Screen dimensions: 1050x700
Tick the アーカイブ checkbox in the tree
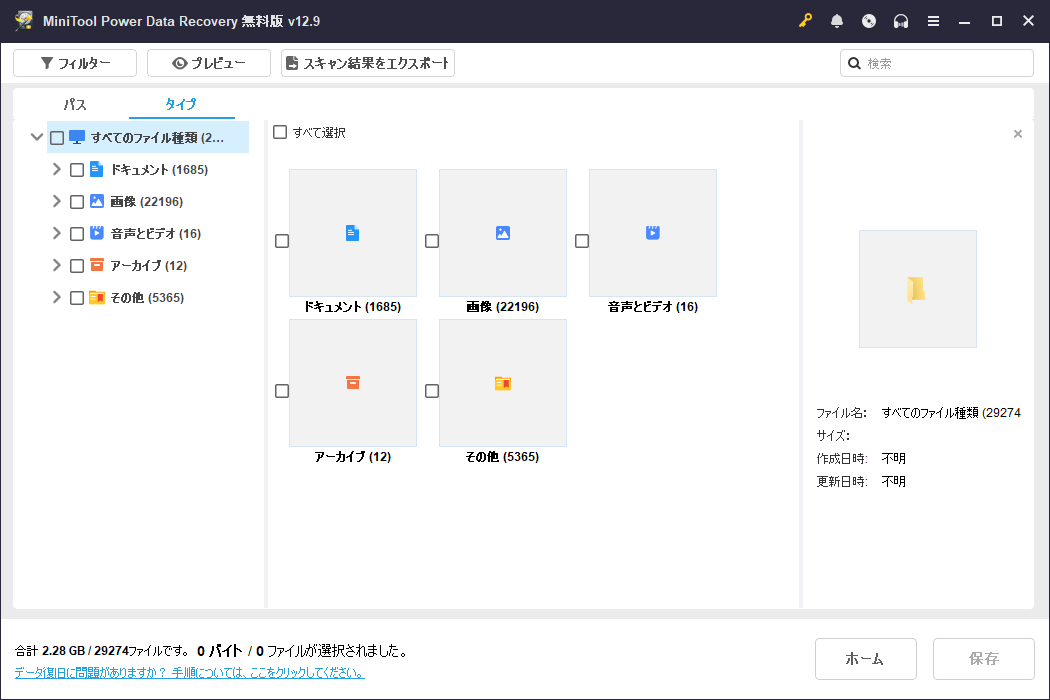tap(77, 266)
